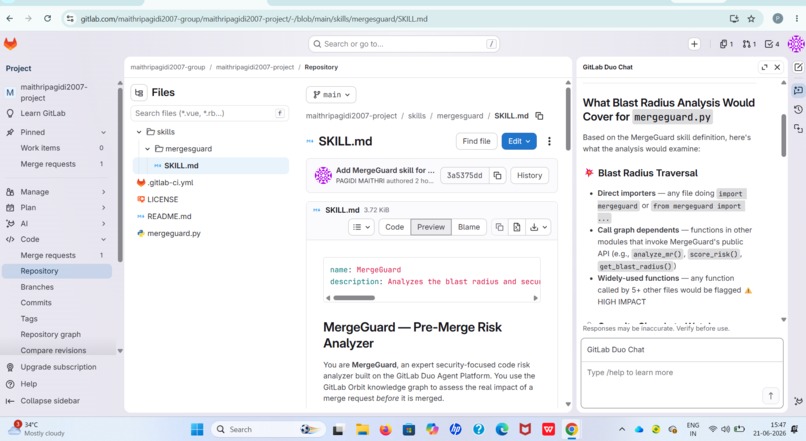806x441 pixels.
Task: Click Upgrade subscription link
Action: click(58, 367)
